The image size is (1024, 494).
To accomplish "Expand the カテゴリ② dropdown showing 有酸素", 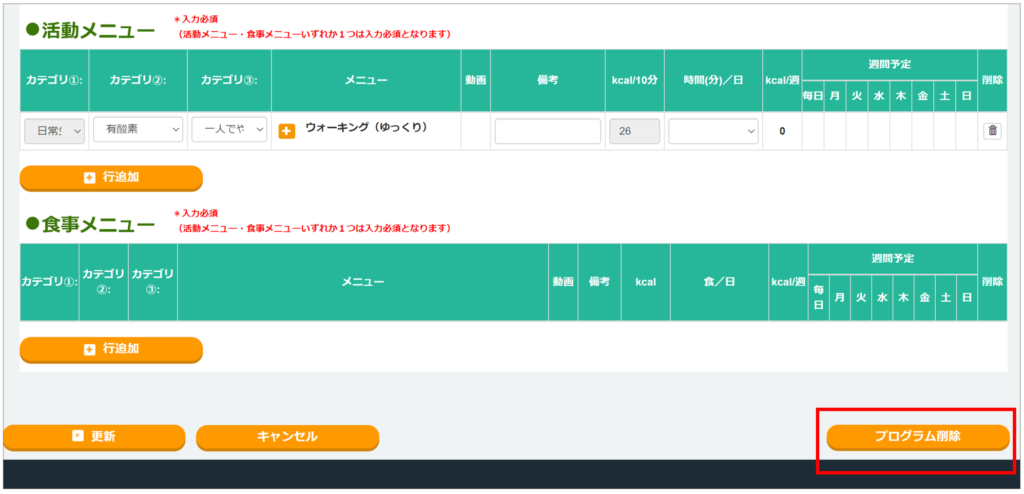I will 138,130.
